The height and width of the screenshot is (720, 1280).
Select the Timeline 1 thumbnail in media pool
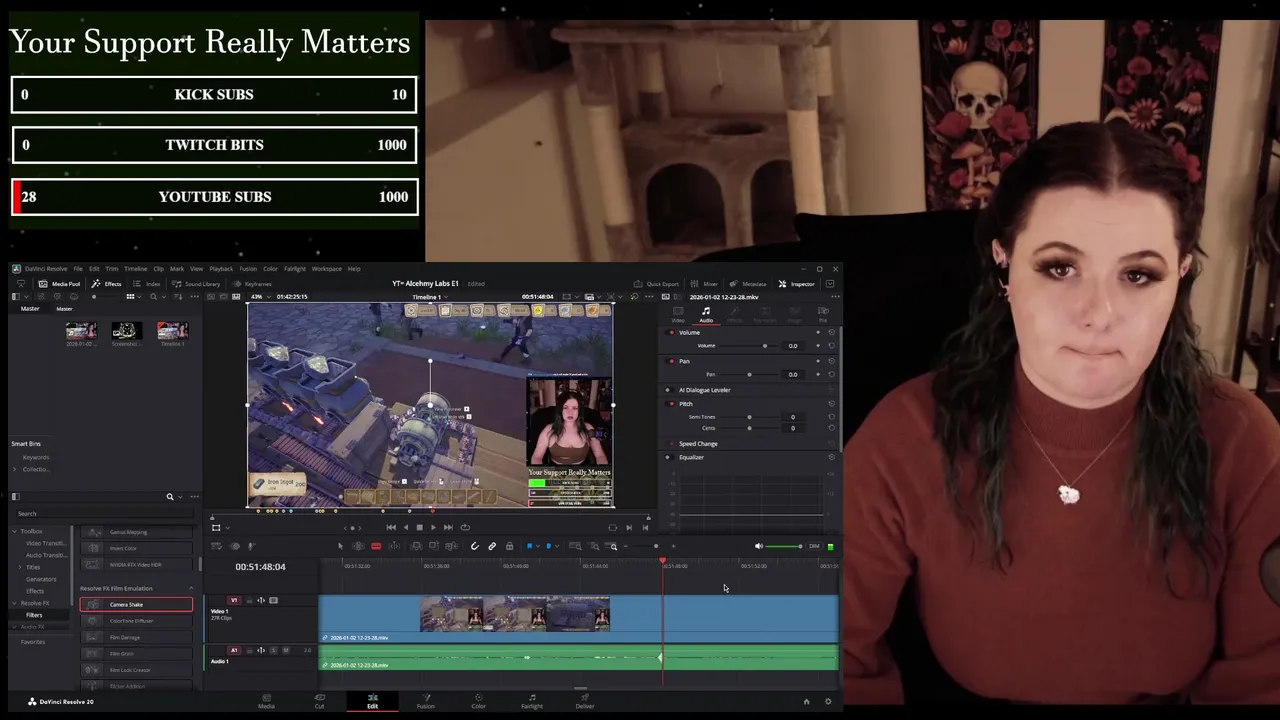[172, 331]
